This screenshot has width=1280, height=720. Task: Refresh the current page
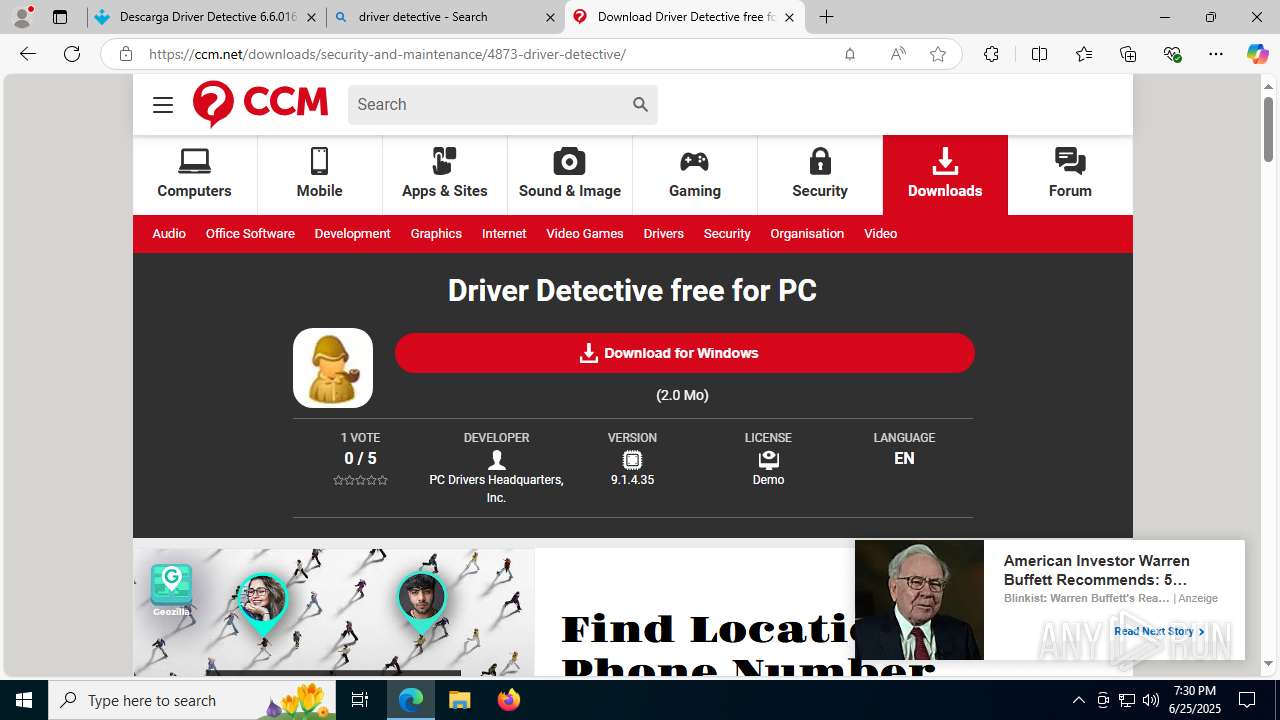72,54
